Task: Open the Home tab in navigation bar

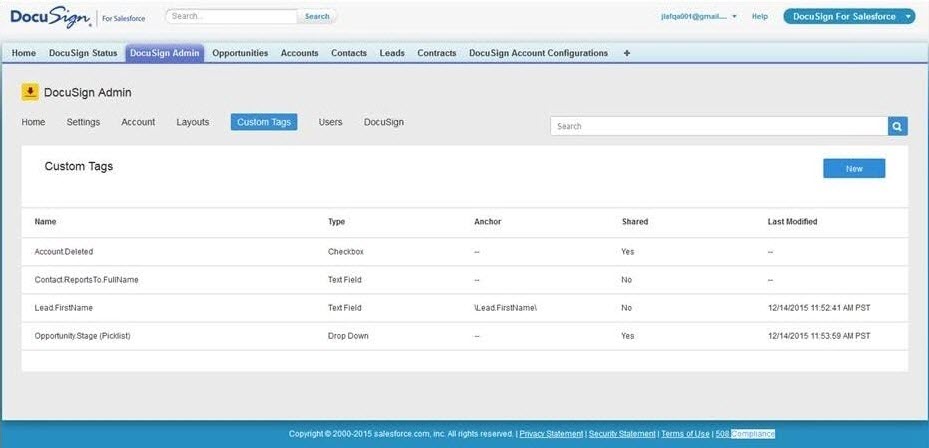Action: point(24,53)
